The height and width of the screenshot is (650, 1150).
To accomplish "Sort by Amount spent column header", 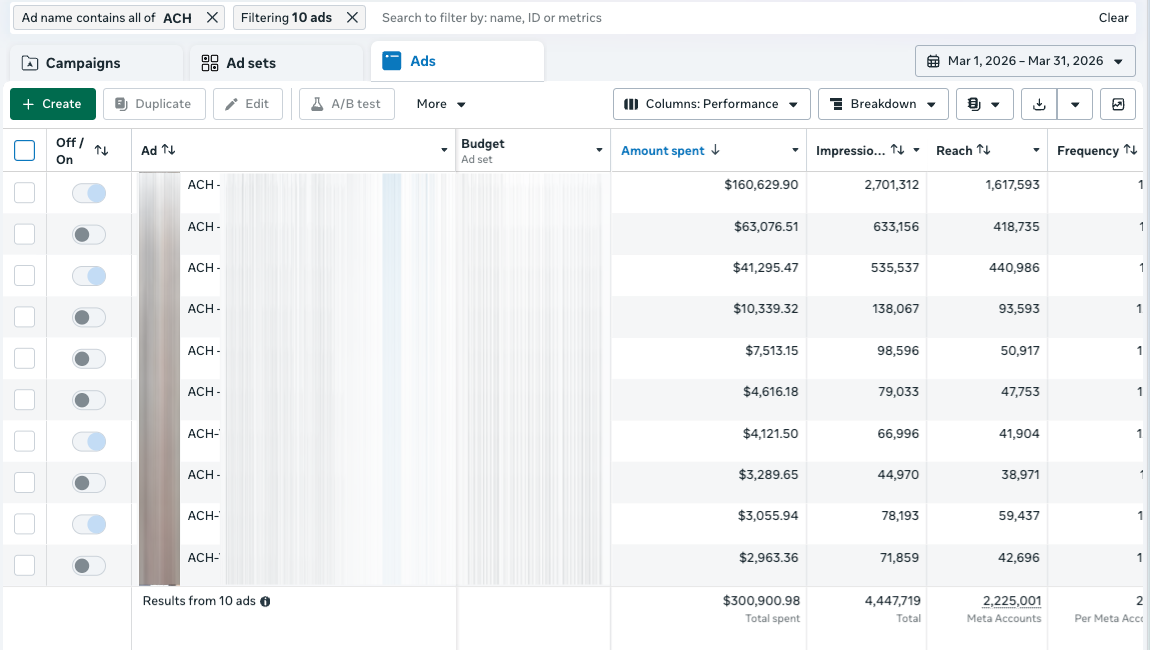I will tap(670, 150).
